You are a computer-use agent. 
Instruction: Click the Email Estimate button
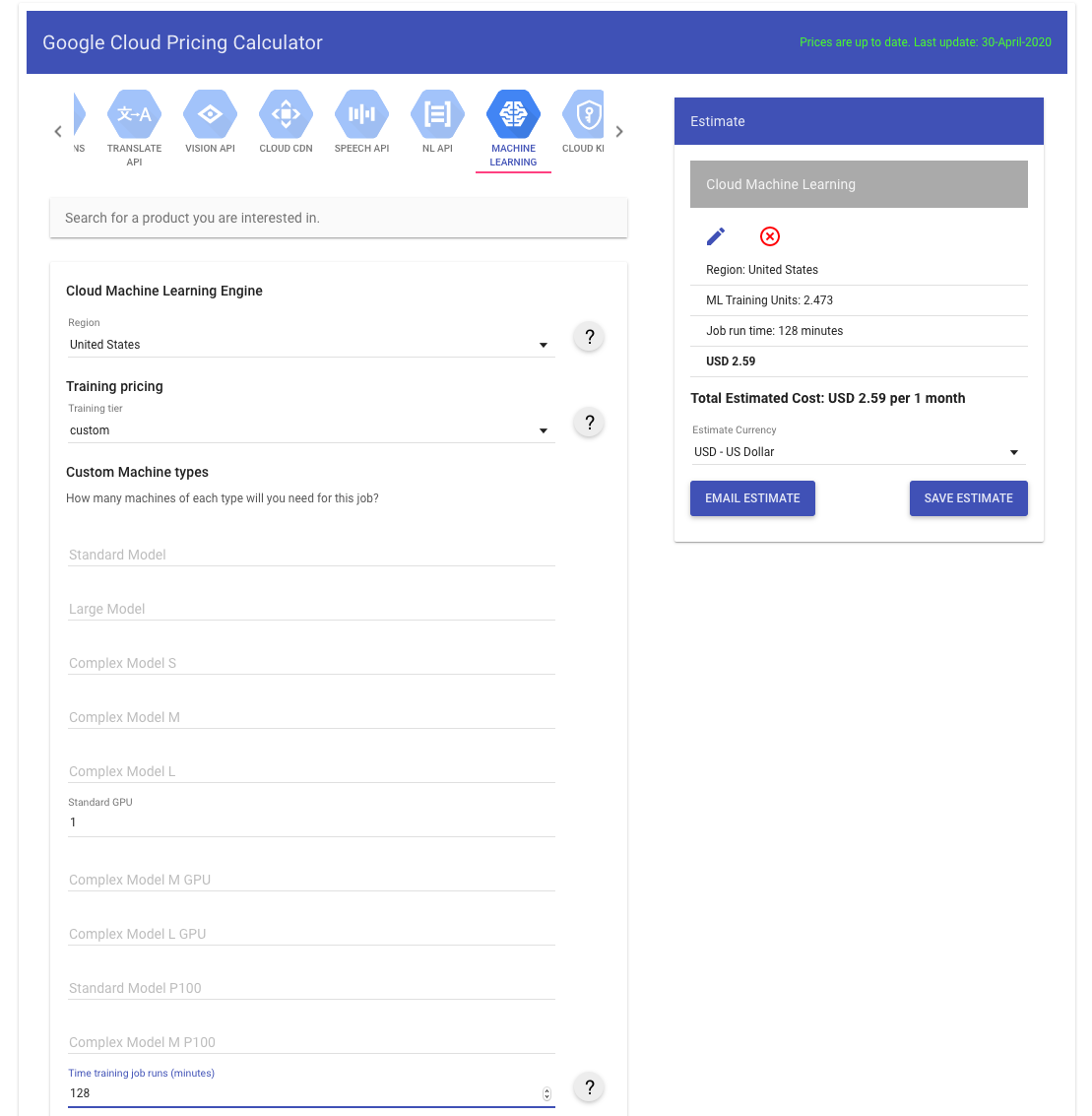752,498
